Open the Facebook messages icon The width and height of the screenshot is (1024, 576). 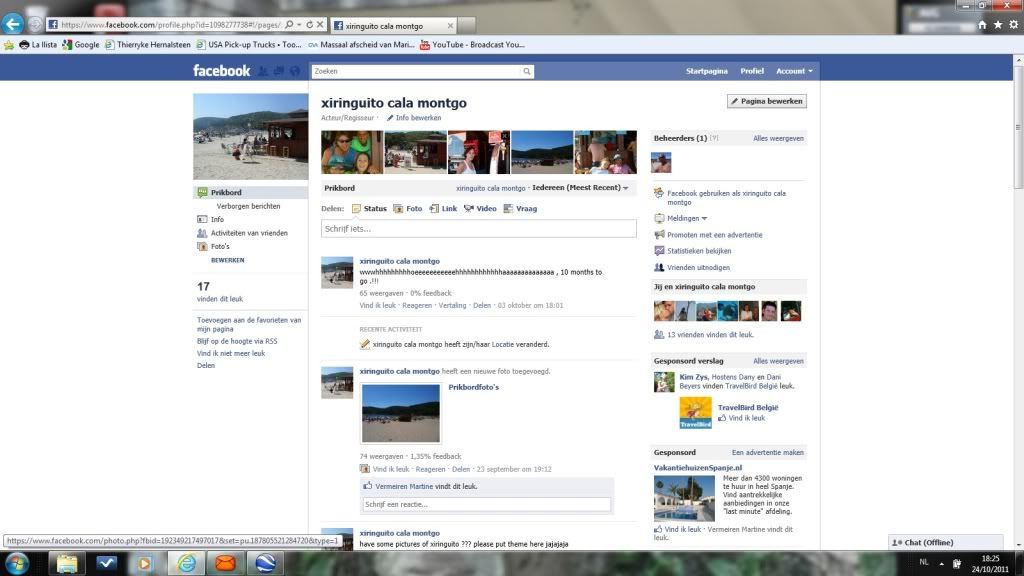coord(279,71)
